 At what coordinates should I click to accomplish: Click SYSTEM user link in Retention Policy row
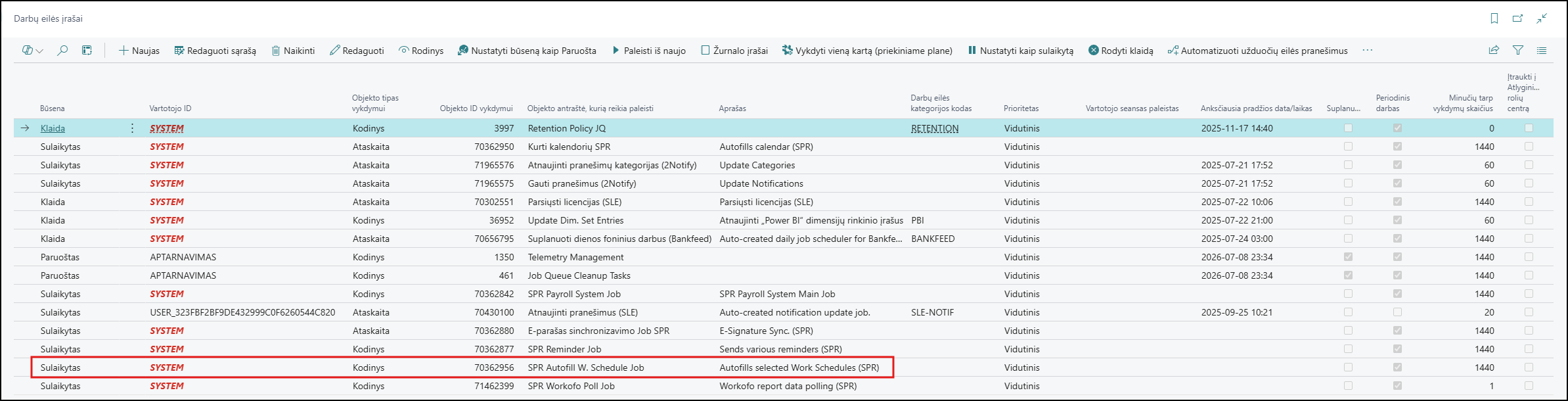tap(167, 128)
